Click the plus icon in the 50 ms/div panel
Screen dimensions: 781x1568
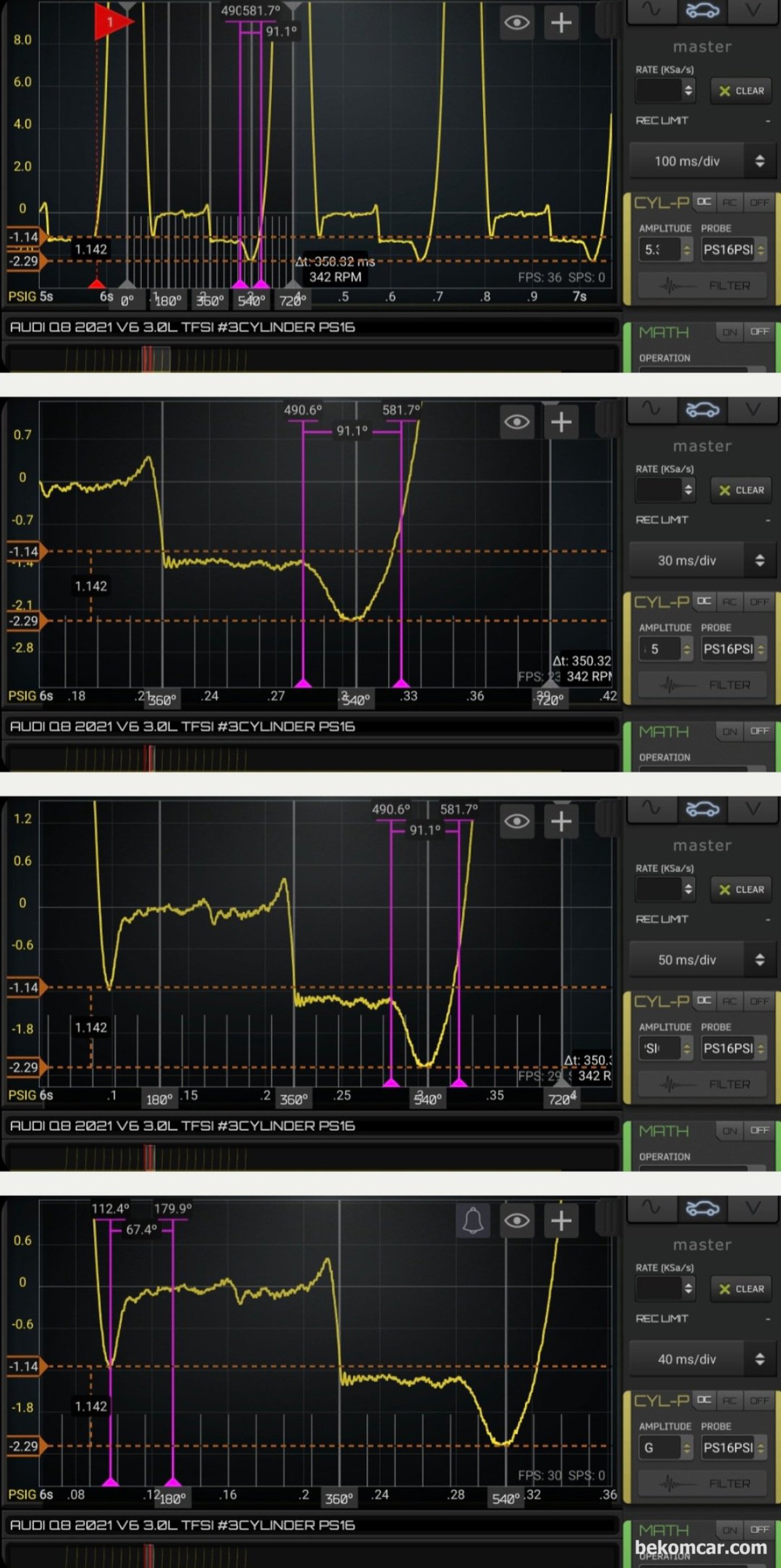point(561,822)
